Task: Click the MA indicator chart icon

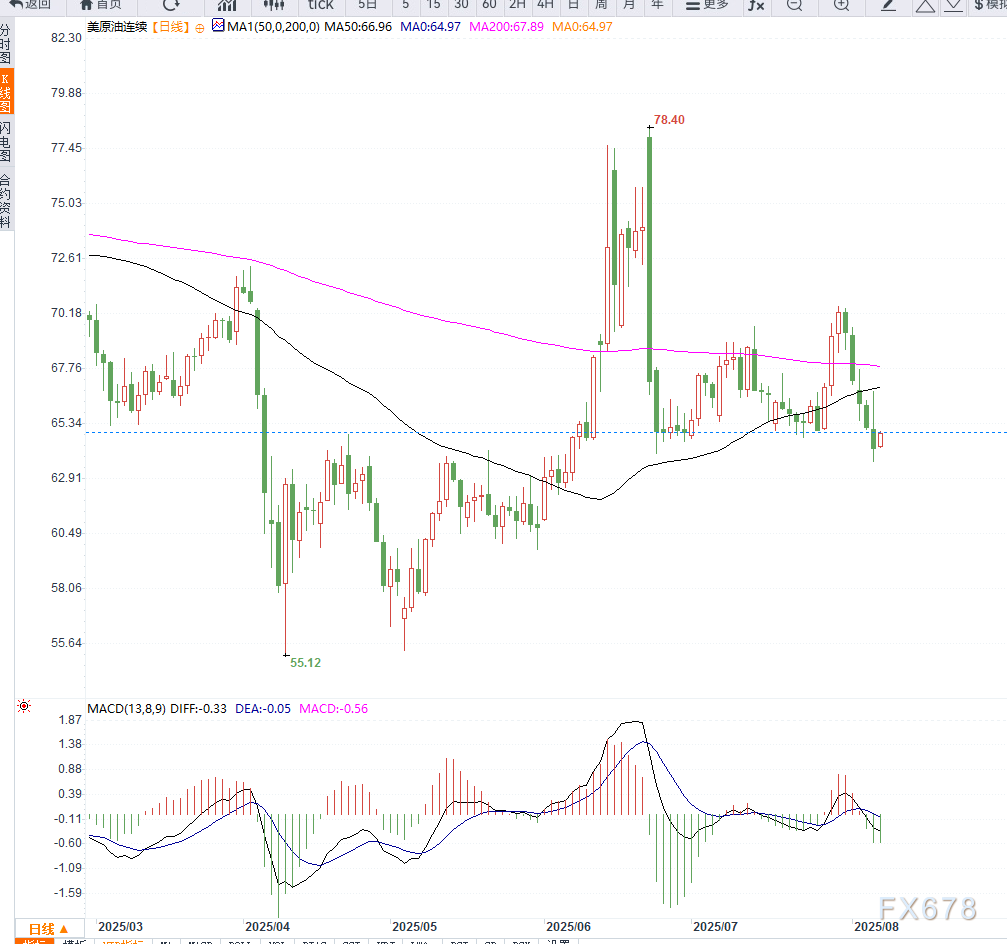Action: point(218,26)
